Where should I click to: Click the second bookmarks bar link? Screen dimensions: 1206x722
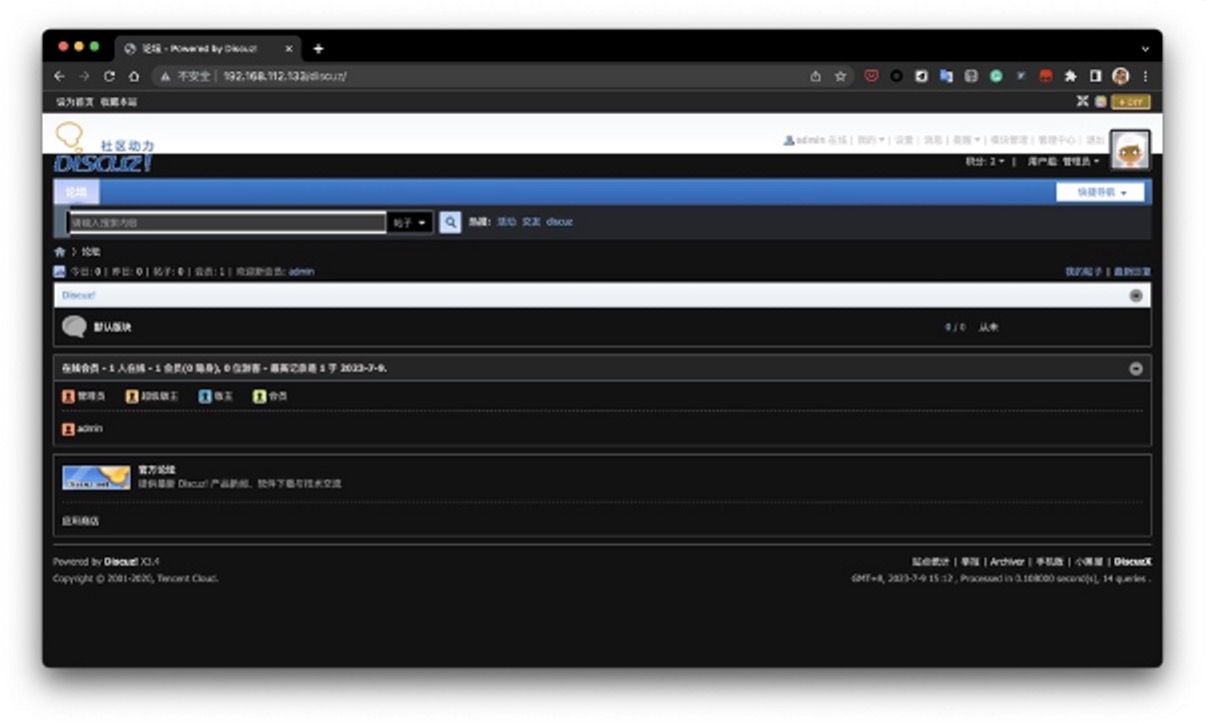click(x=119, y=101)
